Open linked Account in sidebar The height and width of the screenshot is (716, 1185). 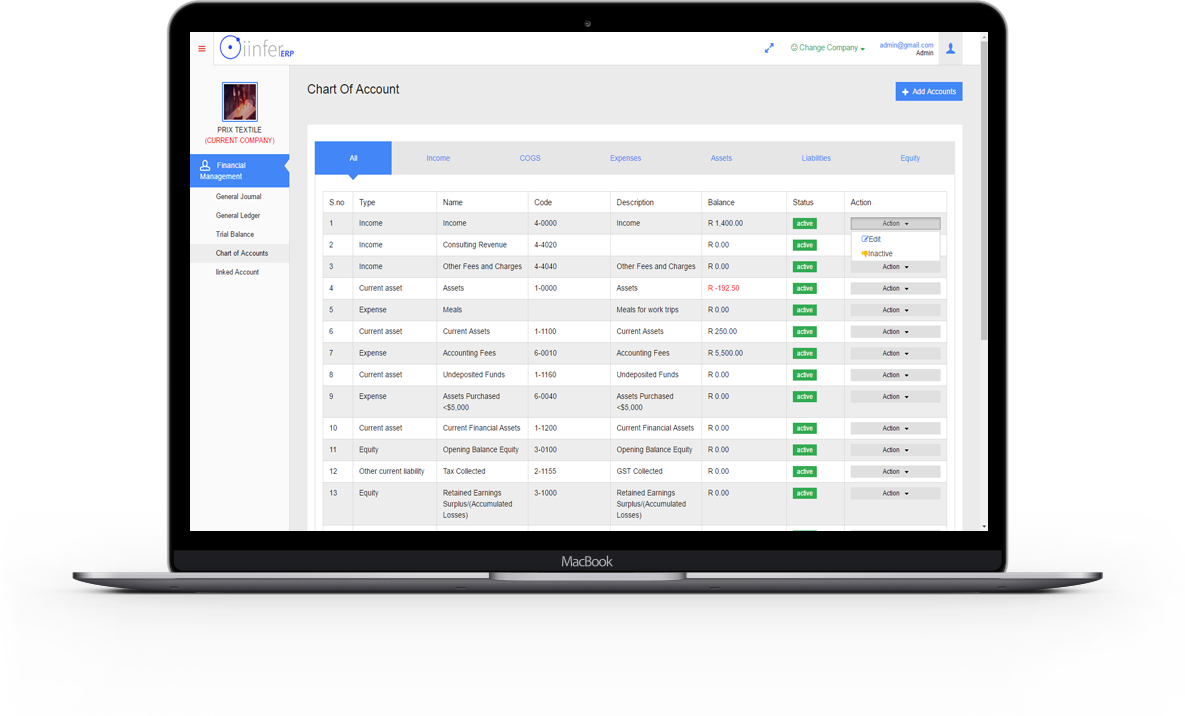click(x=237, y=272)
